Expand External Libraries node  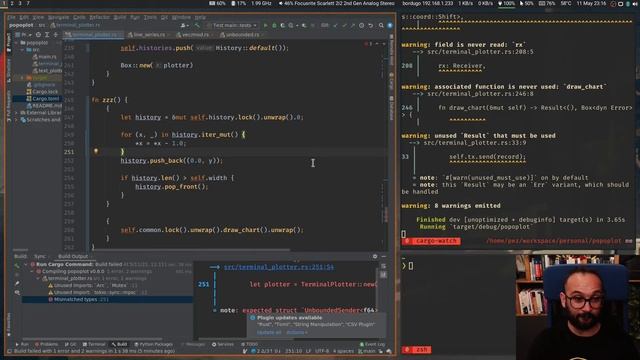point(17,113)
